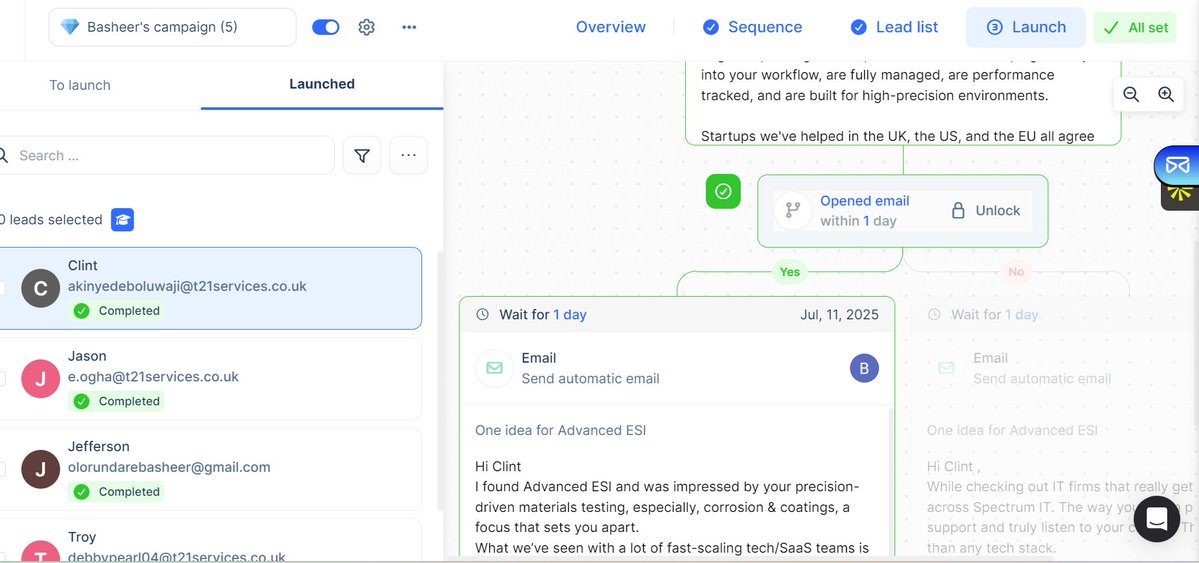Click the B sender avatar

(864, 368)
